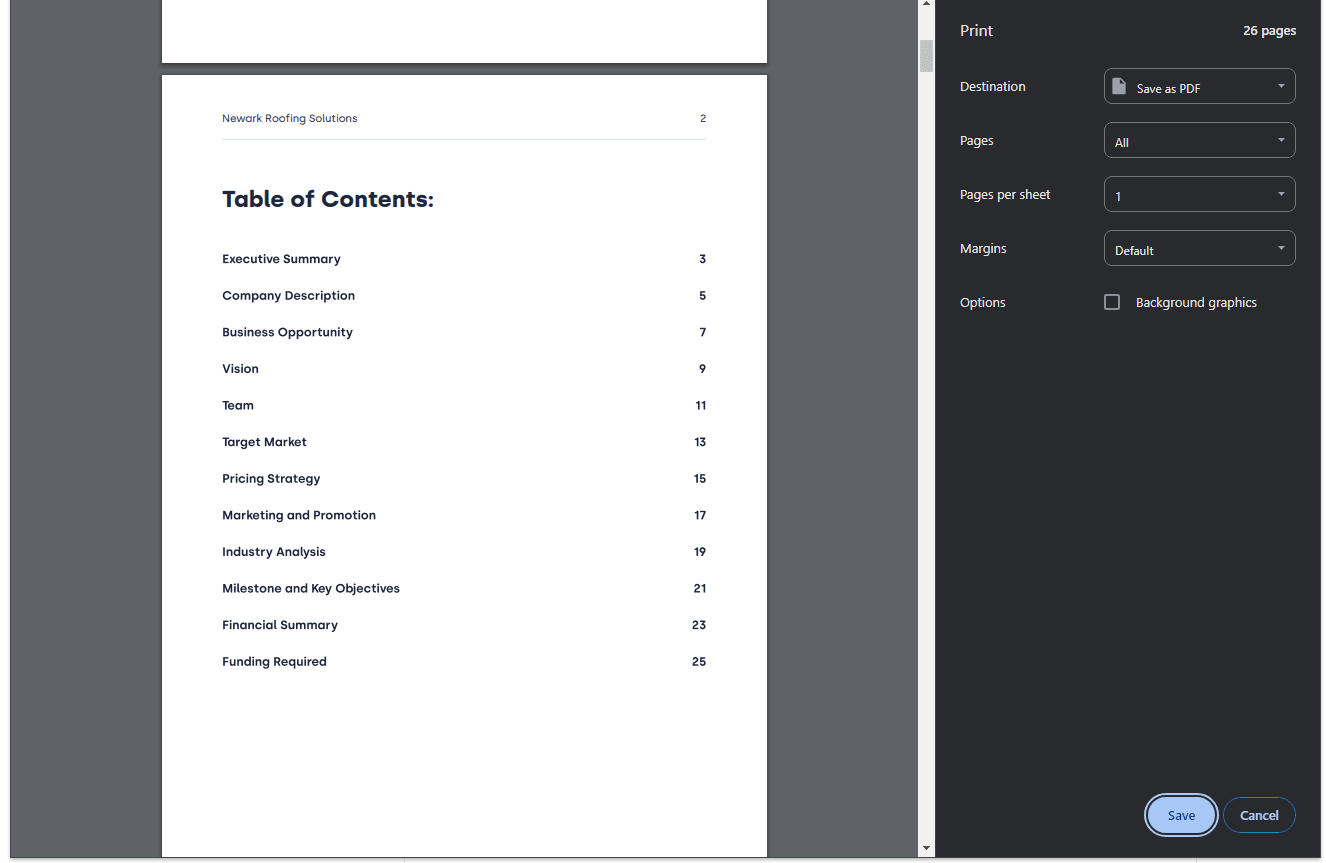Click the Pricing Strategy contents entry
The height and width of the screenshot is (863, 1326).
(271, 479)
